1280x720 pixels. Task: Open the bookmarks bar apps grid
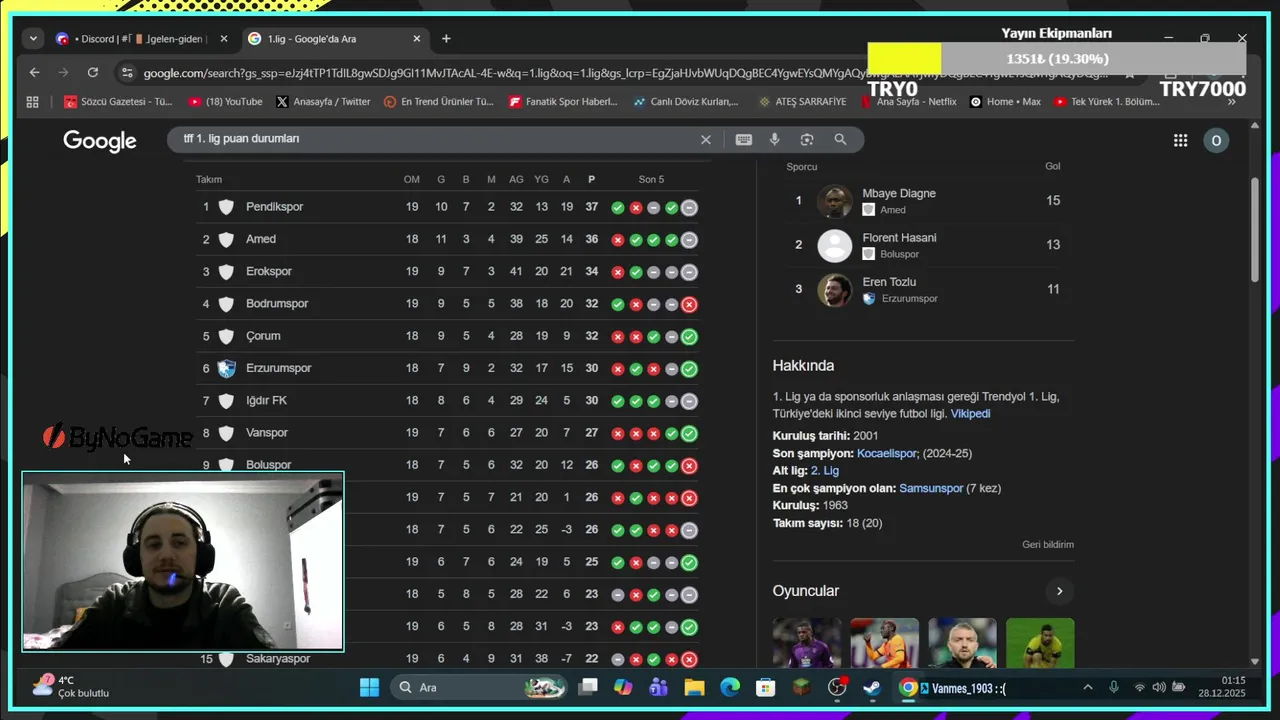[x=32, y=102]
